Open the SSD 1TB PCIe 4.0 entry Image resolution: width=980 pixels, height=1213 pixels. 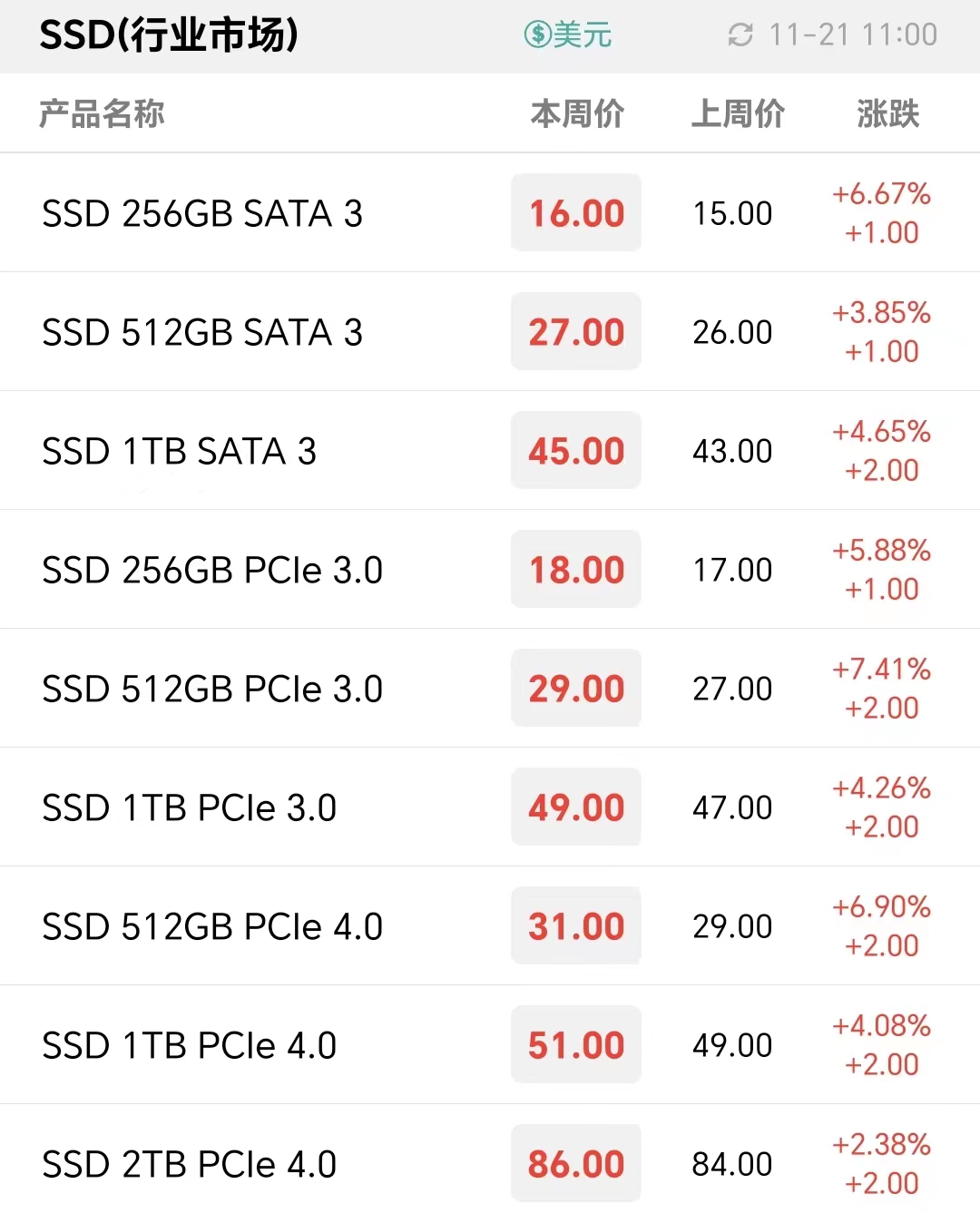click(x=490, y=1045)
